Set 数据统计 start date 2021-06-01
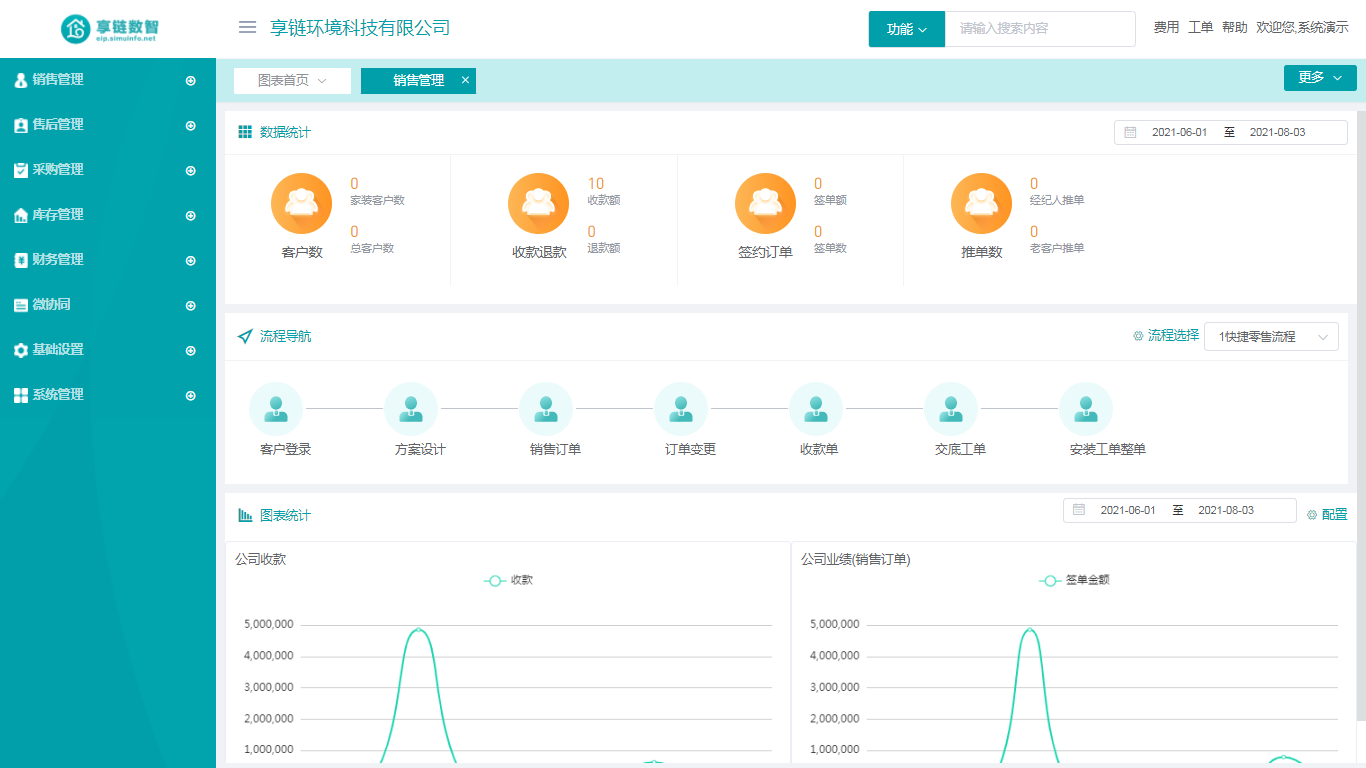Screen dimensions: 1366x768 point(1179,132)
